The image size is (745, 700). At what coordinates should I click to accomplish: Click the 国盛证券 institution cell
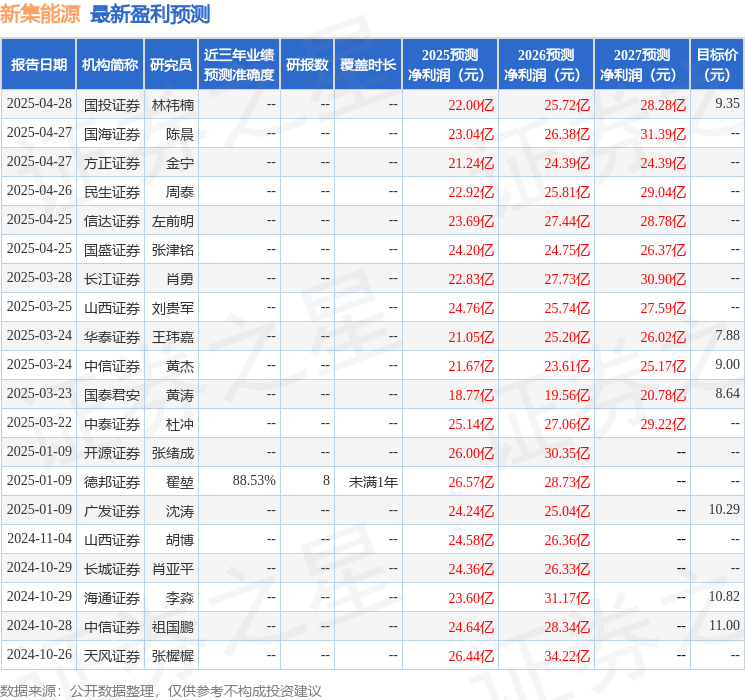point(112,250)
